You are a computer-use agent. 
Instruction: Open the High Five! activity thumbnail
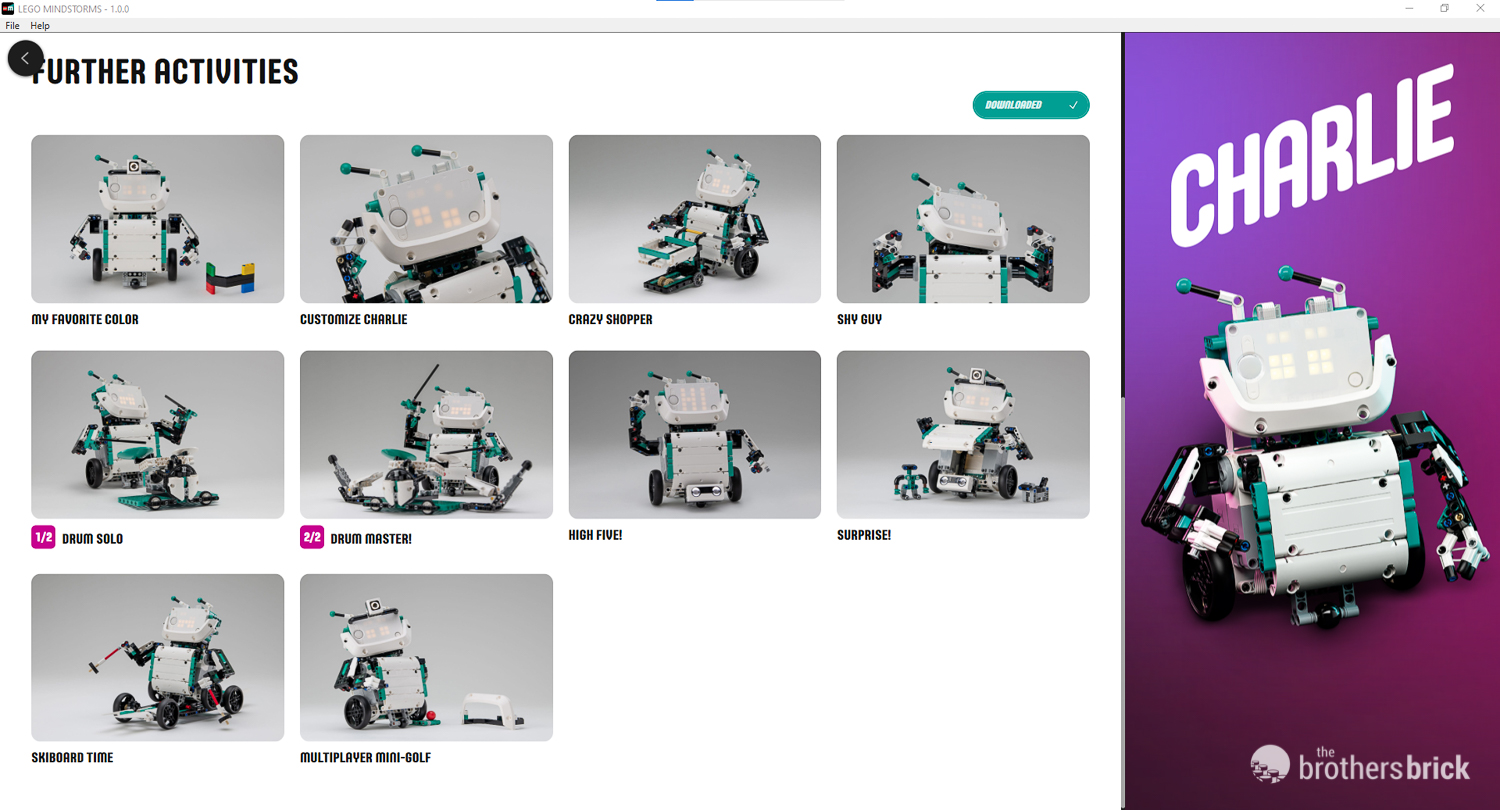[694, 434]
